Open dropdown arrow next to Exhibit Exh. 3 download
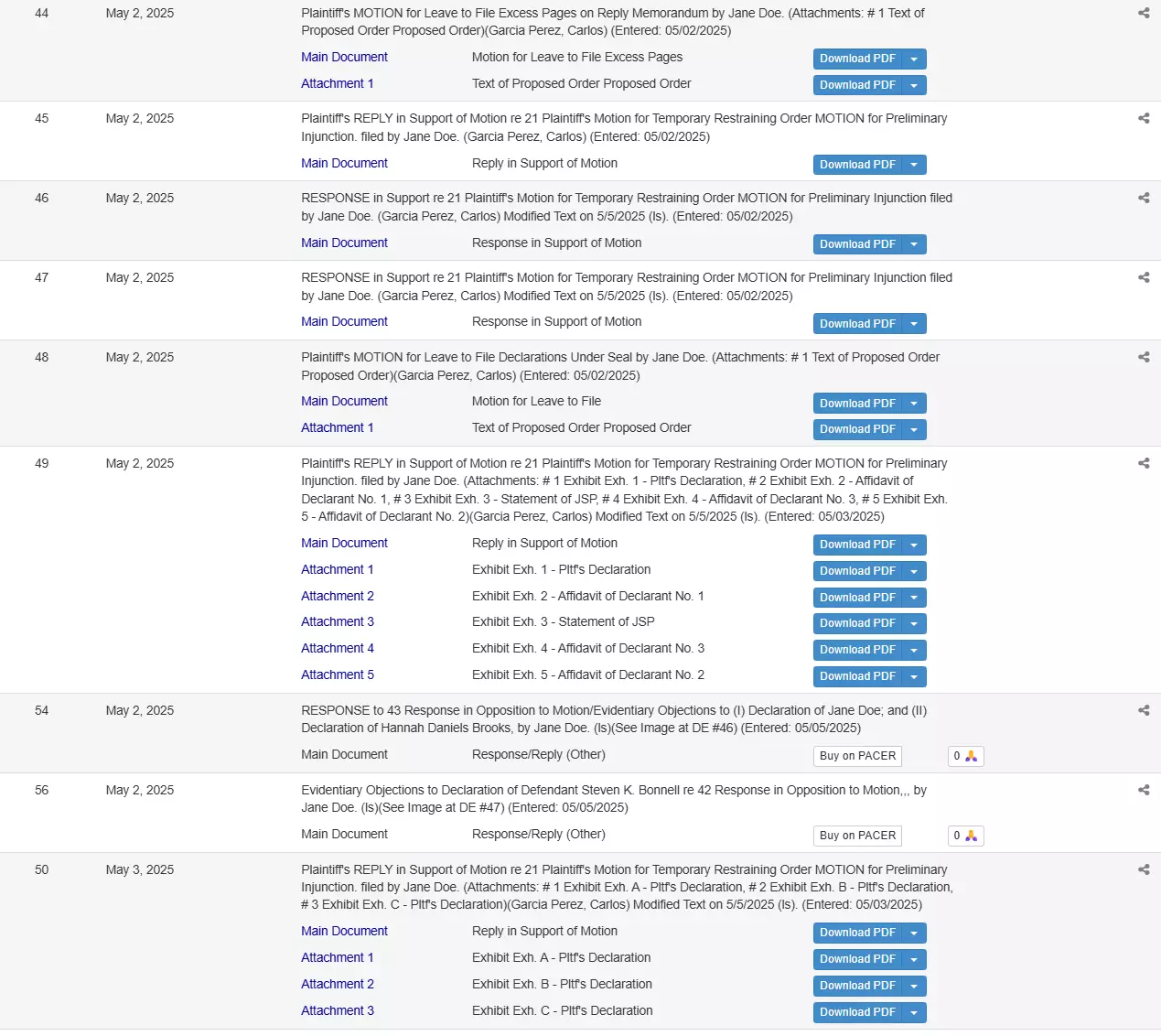 [x=914, y=623]
